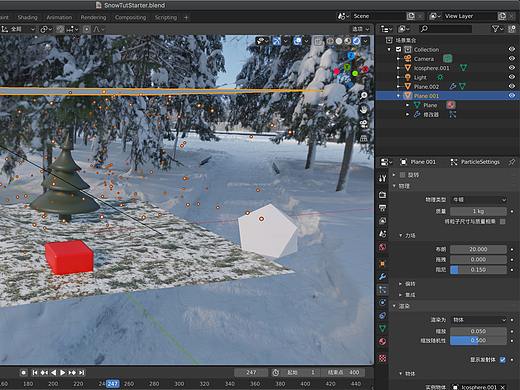Screen dimensions: 520x390
Task: Switch to the Compositing workspace tab
Action: point(130,17)
